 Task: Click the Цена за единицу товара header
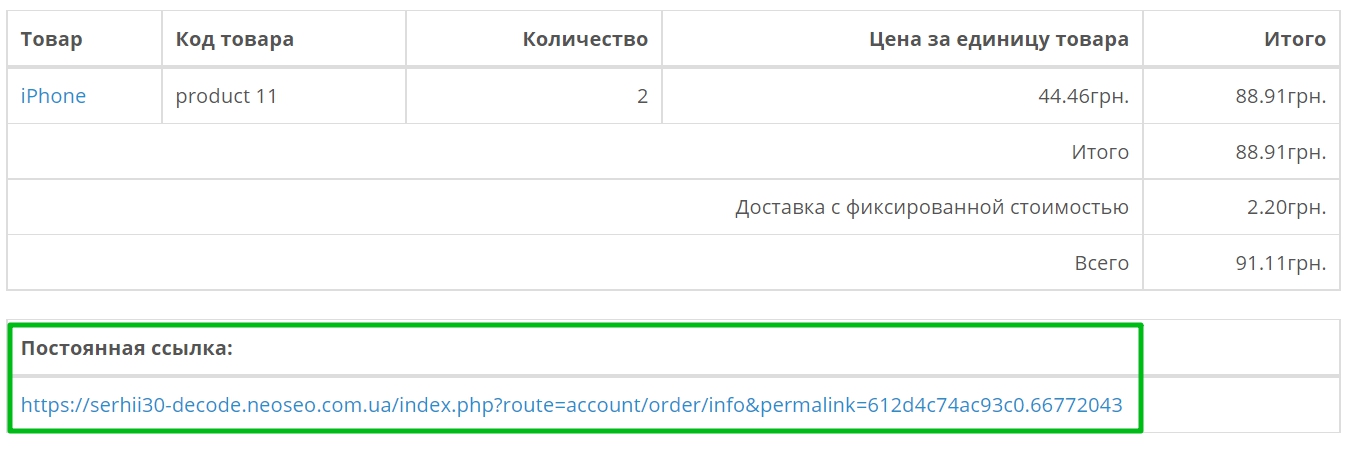tap(998, 39)
